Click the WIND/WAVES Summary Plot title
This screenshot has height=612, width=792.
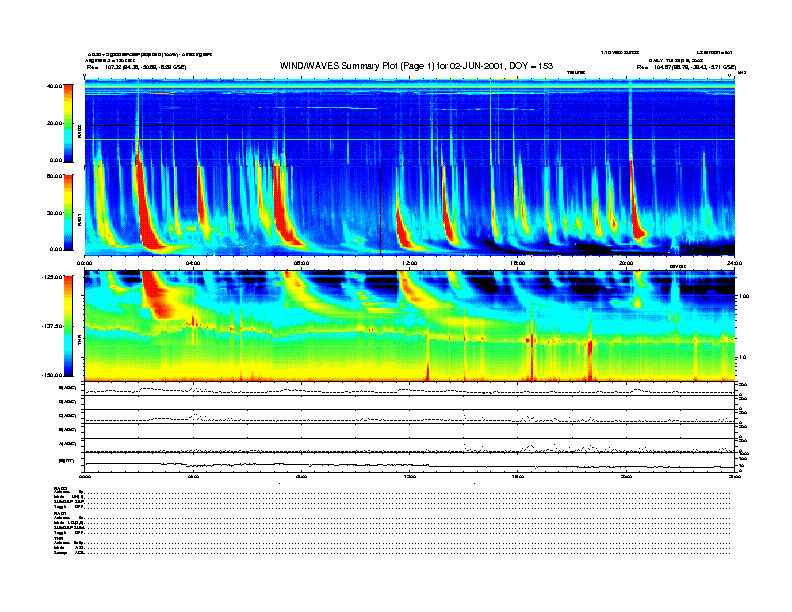[416, 66]
